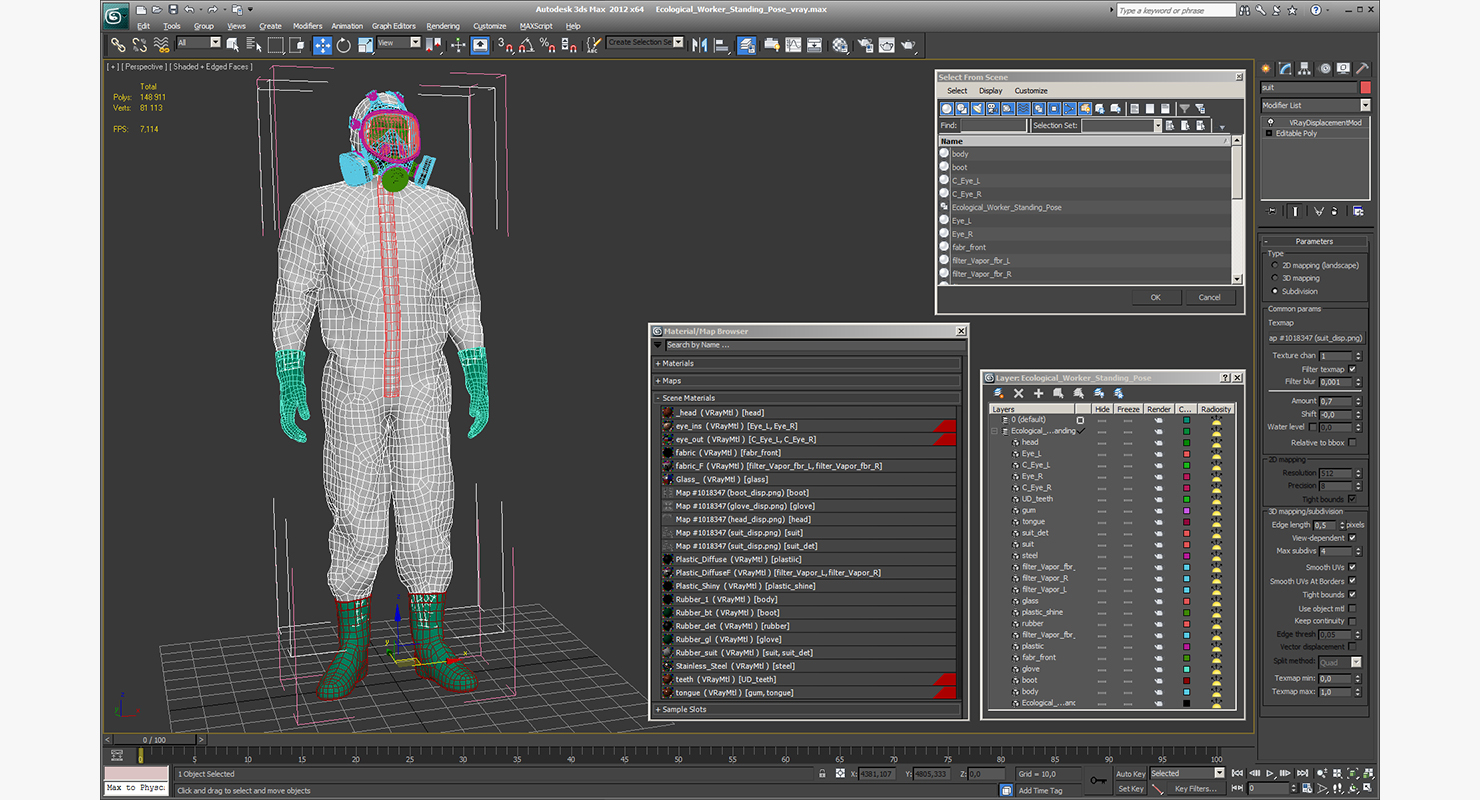Image resolution: width=1480 pixels, height=800 pixels.
Task: Open the Rendering menu
Action: pyautogui.click(x=443, y=26)
